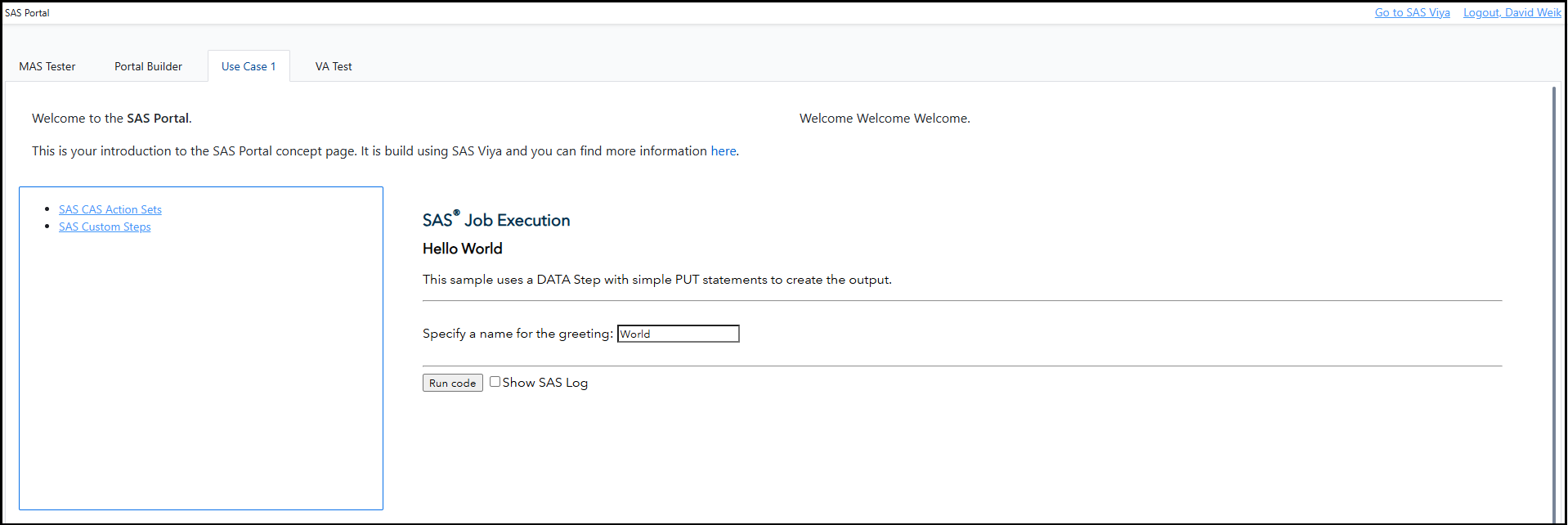Select the Use Case 1 tab
Screen dimensions: 1568x525
pos(249,66)
